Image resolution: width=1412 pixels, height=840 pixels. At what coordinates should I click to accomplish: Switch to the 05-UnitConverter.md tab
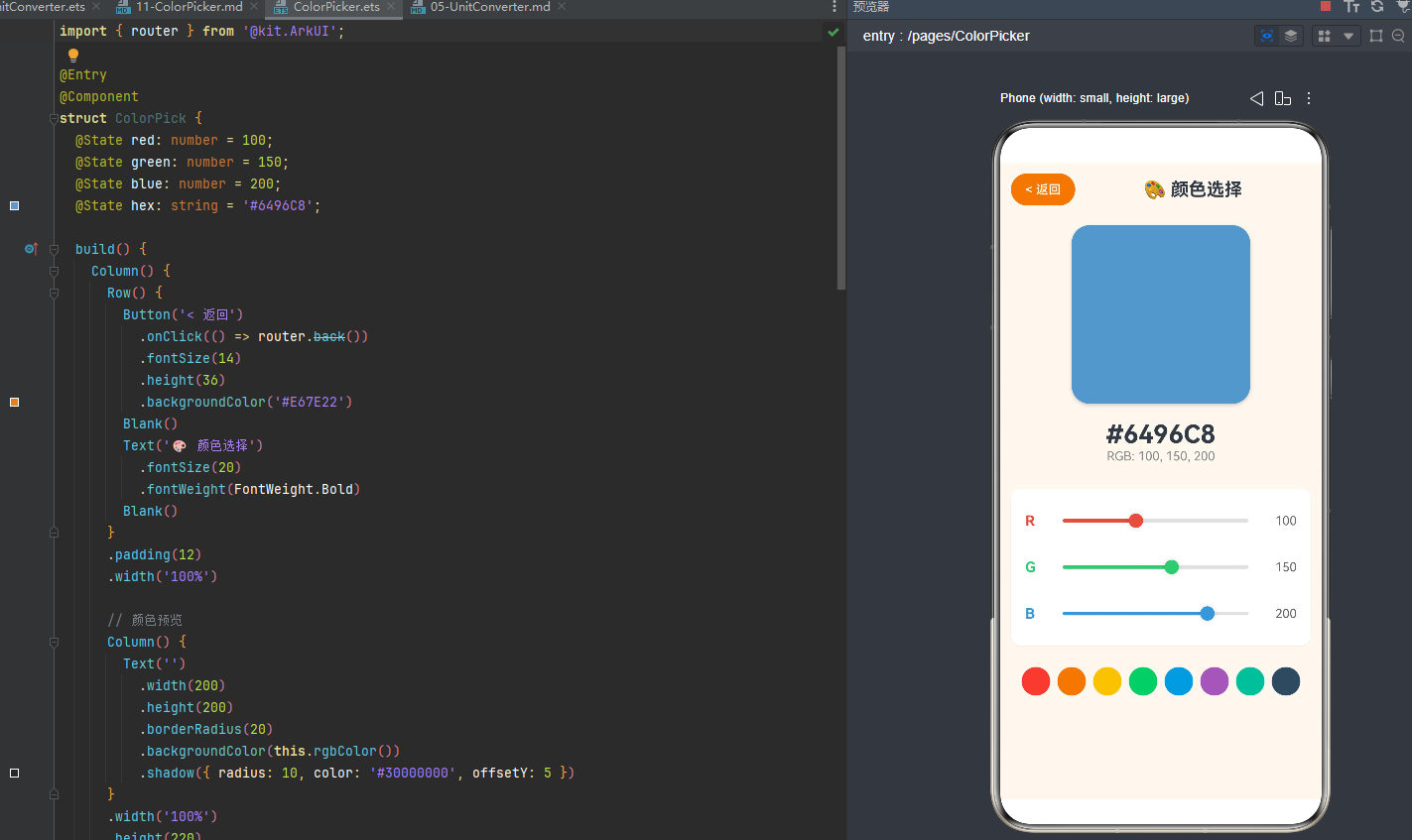[x=490, y=7]
